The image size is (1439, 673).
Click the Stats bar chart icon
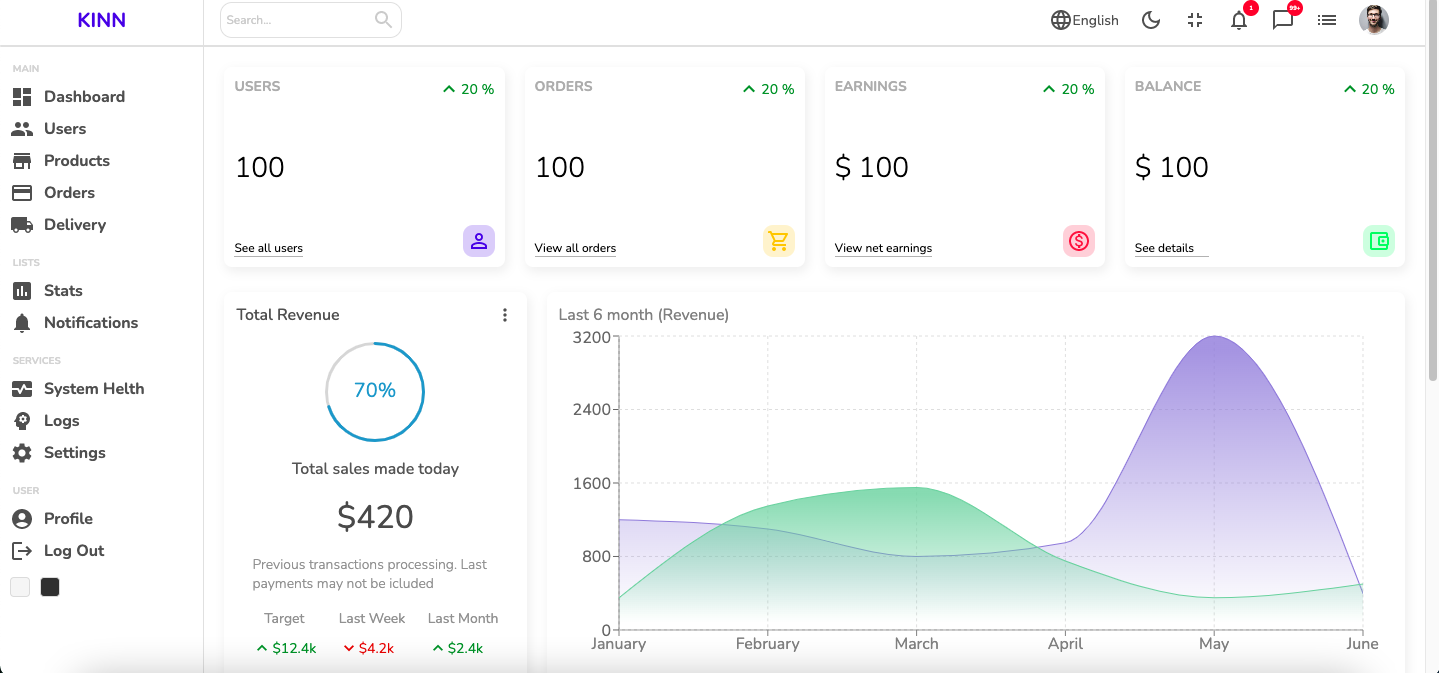tap(22, 291)
